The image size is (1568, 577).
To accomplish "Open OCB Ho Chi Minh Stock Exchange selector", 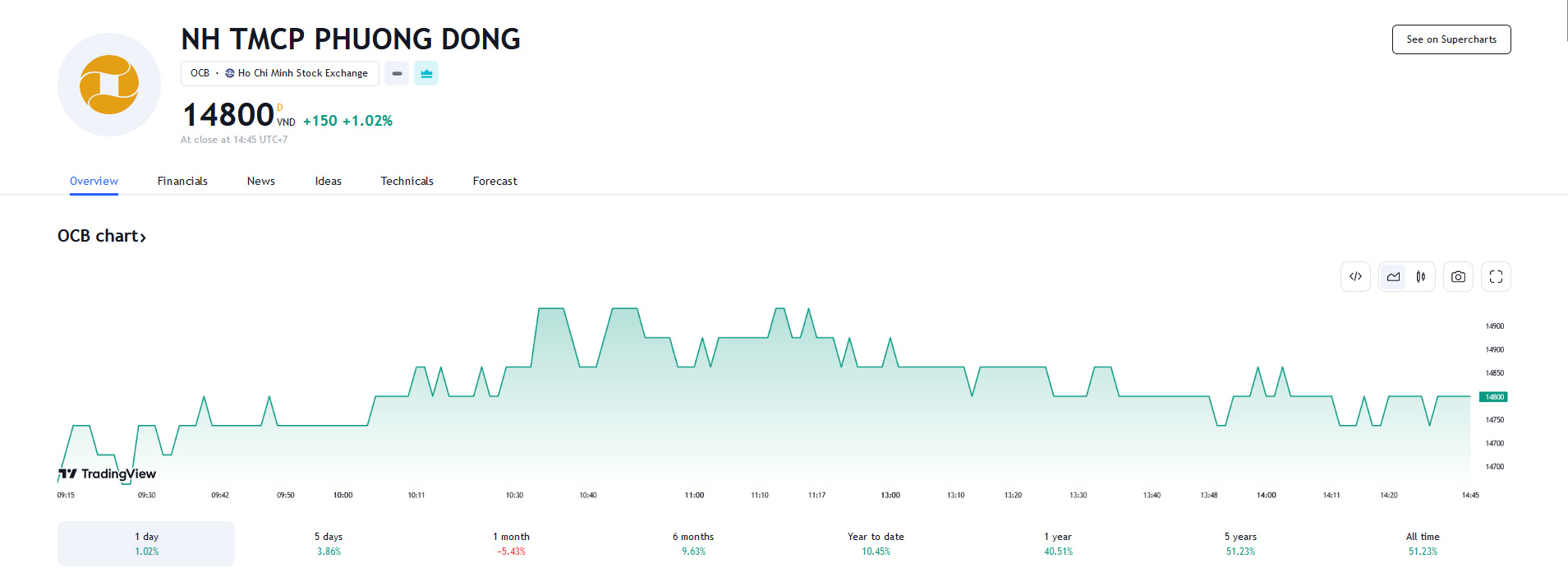I will coord(279,73).
